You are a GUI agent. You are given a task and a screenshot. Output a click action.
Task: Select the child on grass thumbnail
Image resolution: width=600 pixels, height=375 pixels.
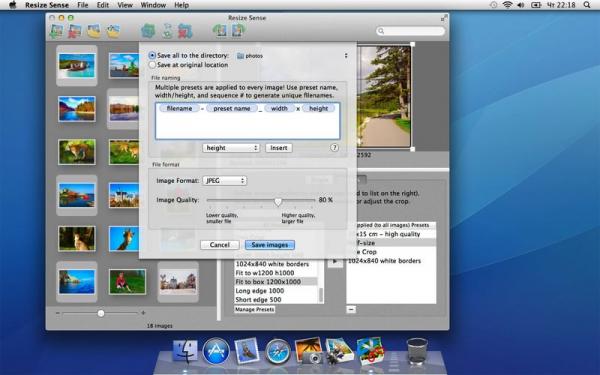click(127, 282)
